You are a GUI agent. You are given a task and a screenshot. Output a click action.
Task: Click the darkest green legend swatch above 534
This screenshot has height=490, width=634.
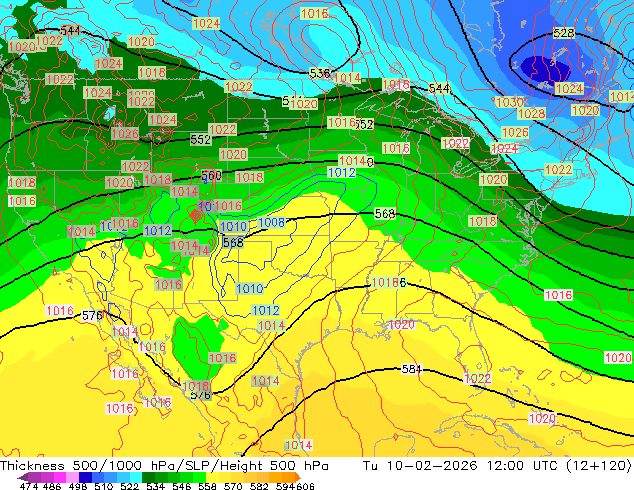[x=149, y=477]
